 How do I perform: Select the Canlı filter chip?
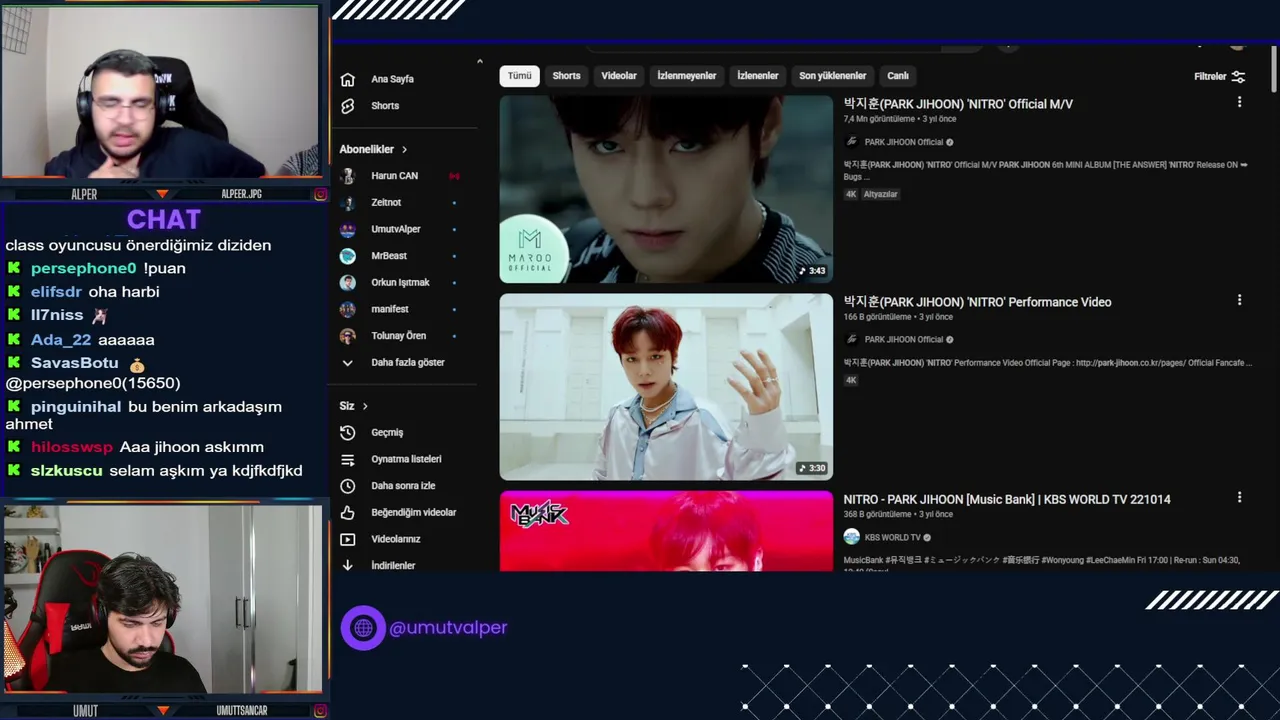pos(898,76)
